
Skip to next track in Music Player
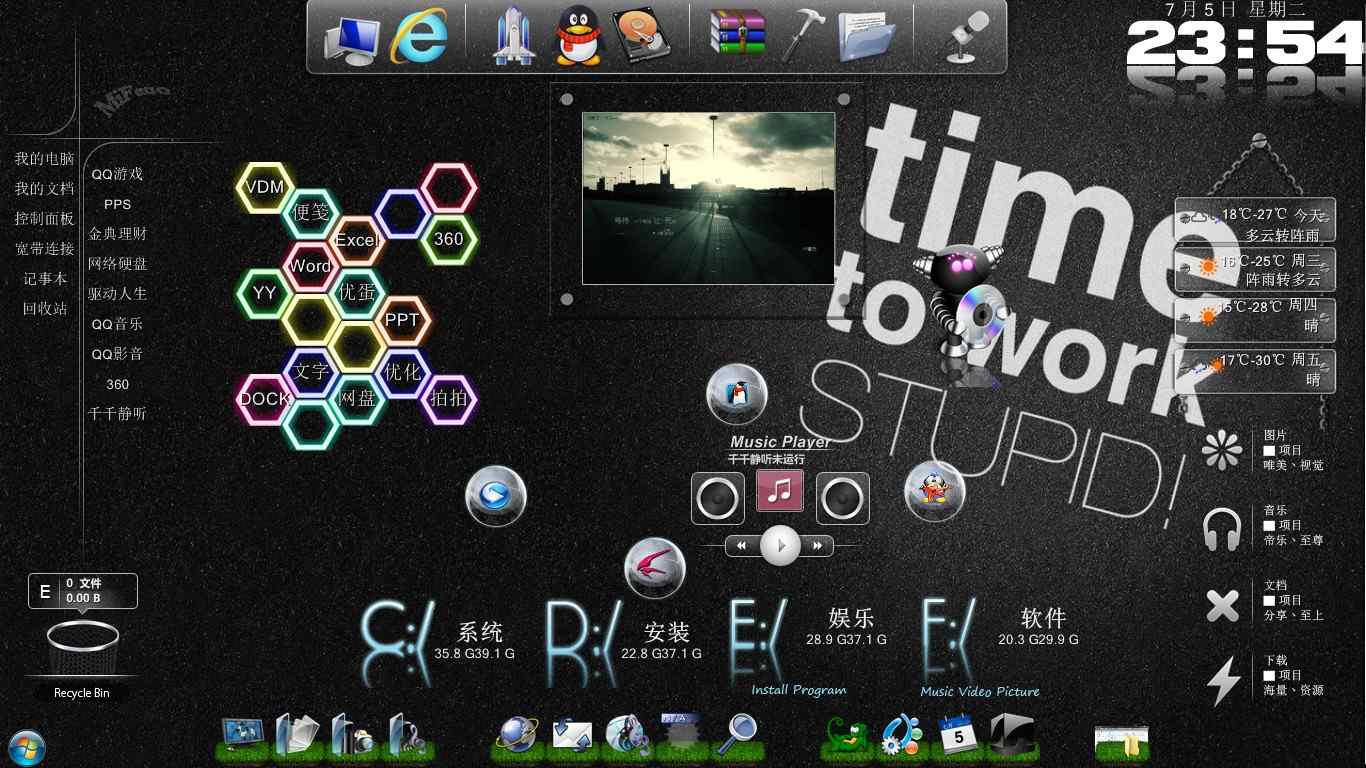click(818, 546)
